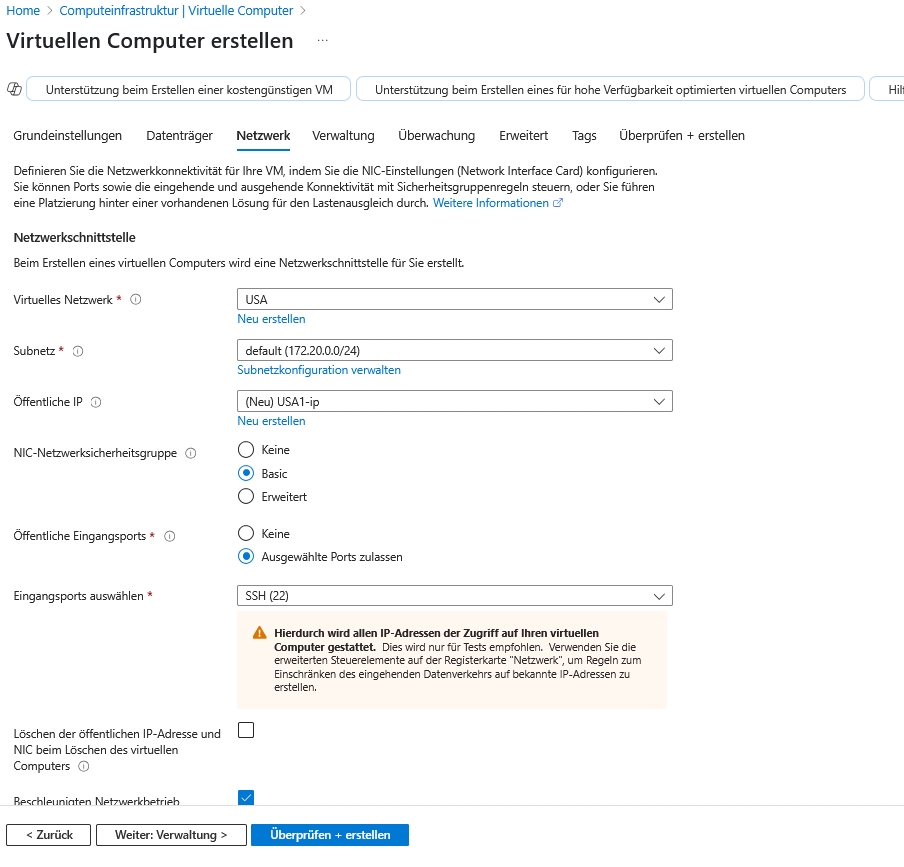The height and width of the screenshot is (867, 904).
Task: Open the ellipsis menu beside page title
Action: 322,41
